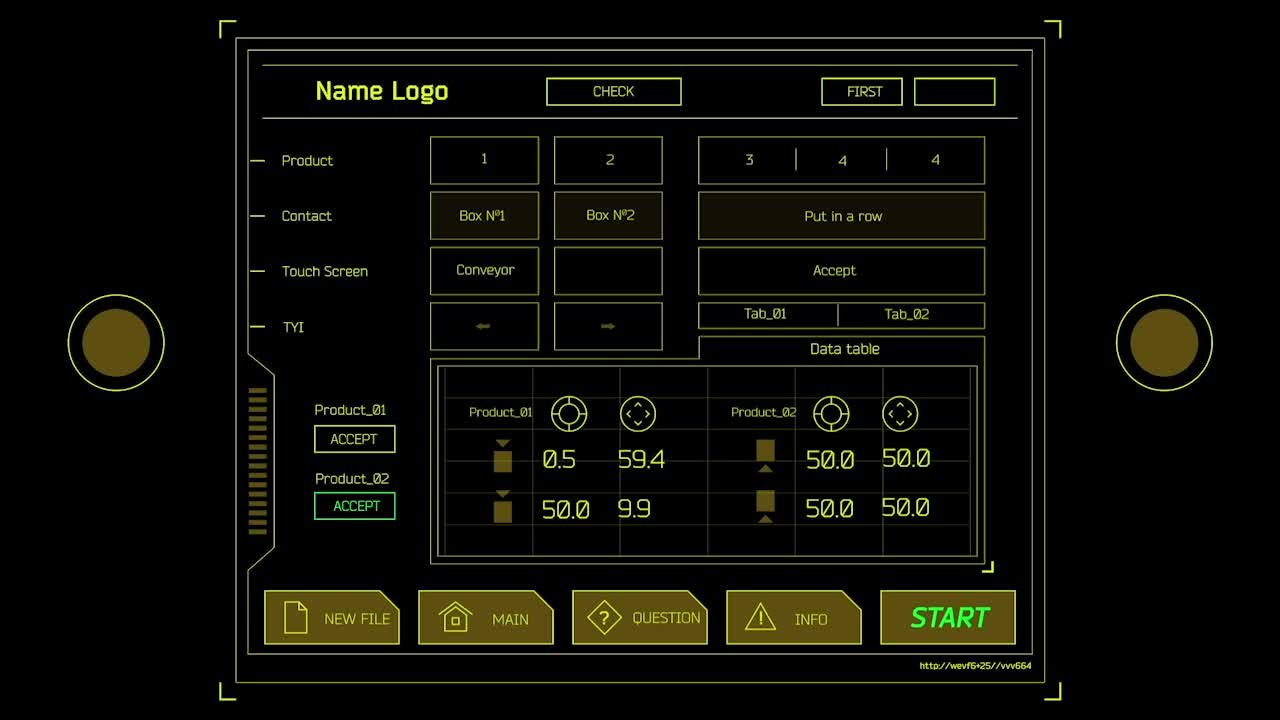The width and height of the screenshot is (1280, 720).
Task: Select product number 2
Action: (x=608, y=160)
